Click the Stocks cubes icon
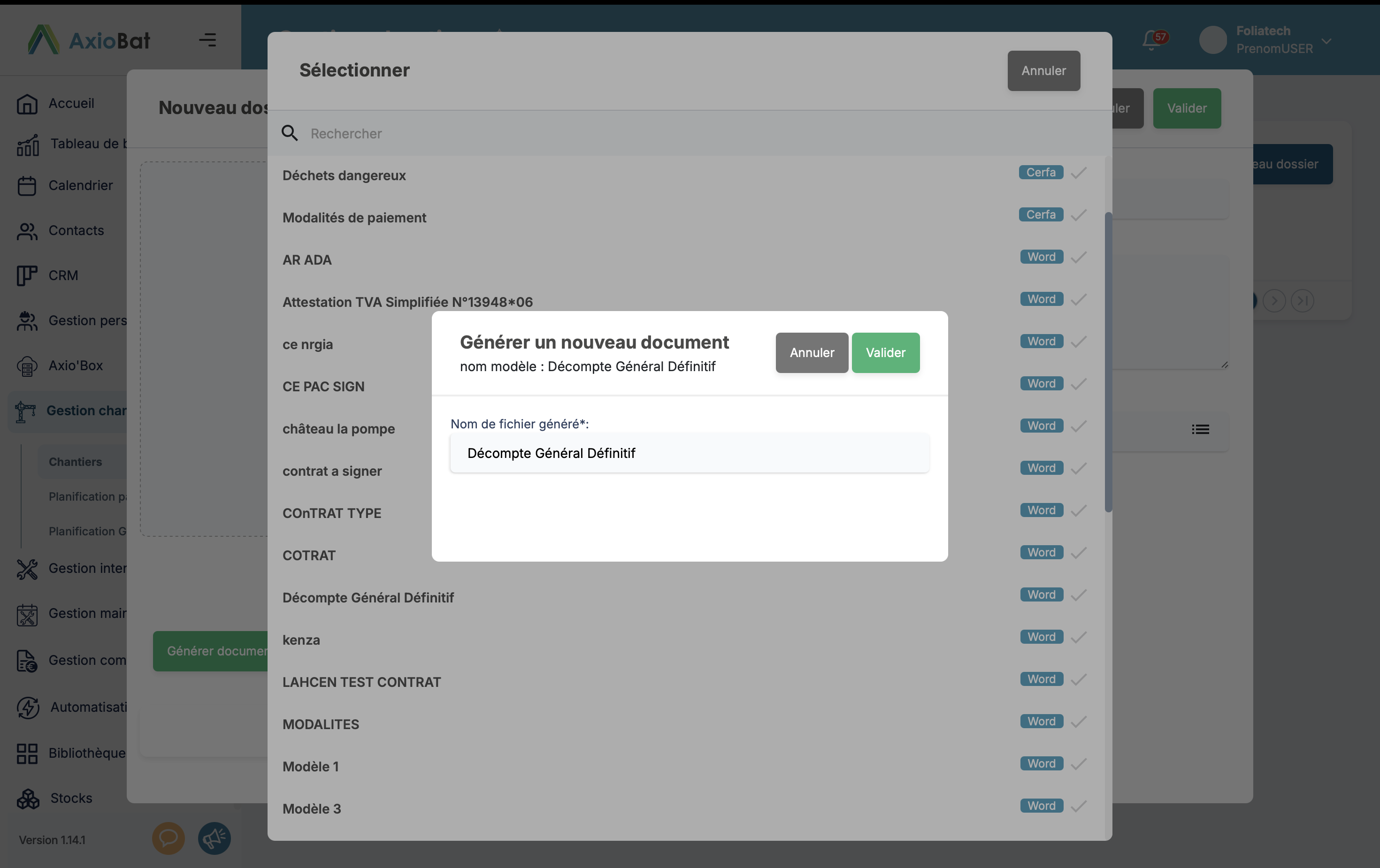The image size is (1380, 868). (28, 798)
